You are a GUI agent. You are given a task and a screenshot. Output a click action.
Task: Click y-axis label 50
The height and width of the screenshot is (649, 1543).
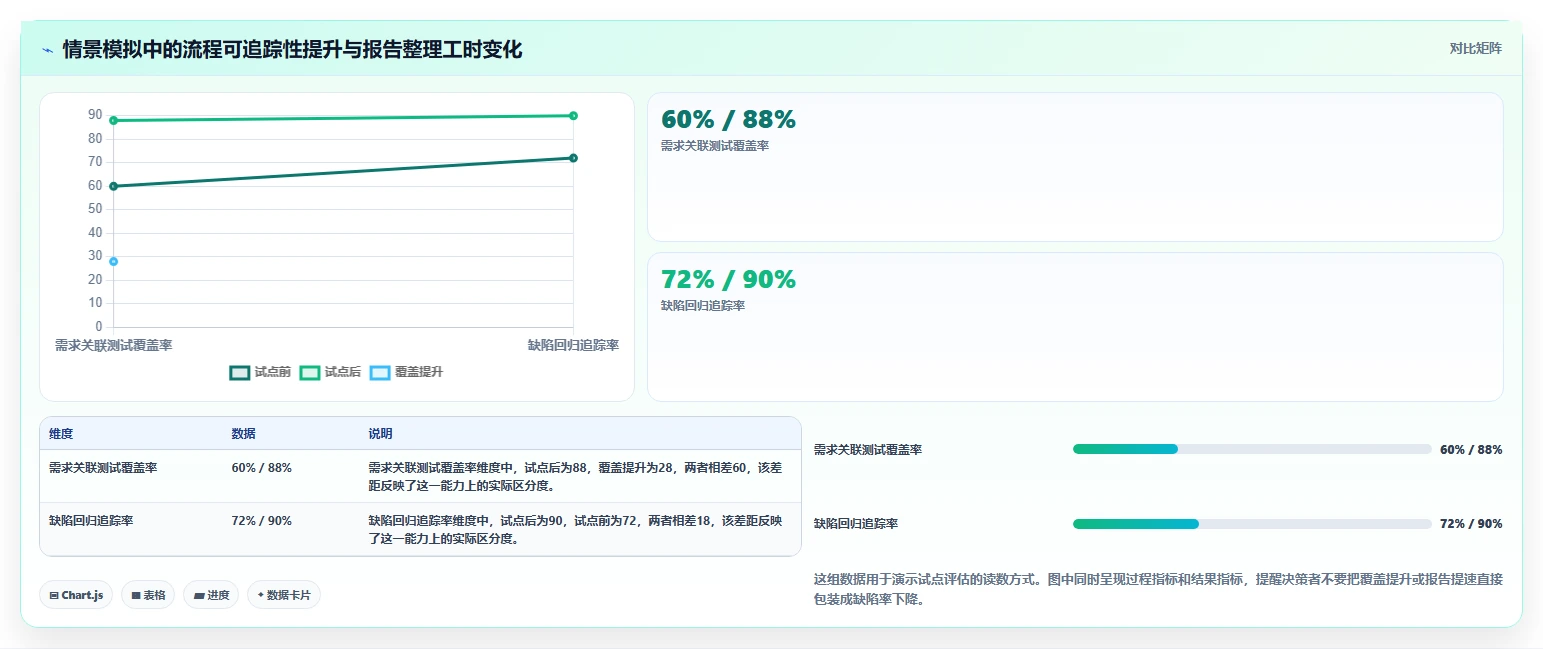coord(95,209)
